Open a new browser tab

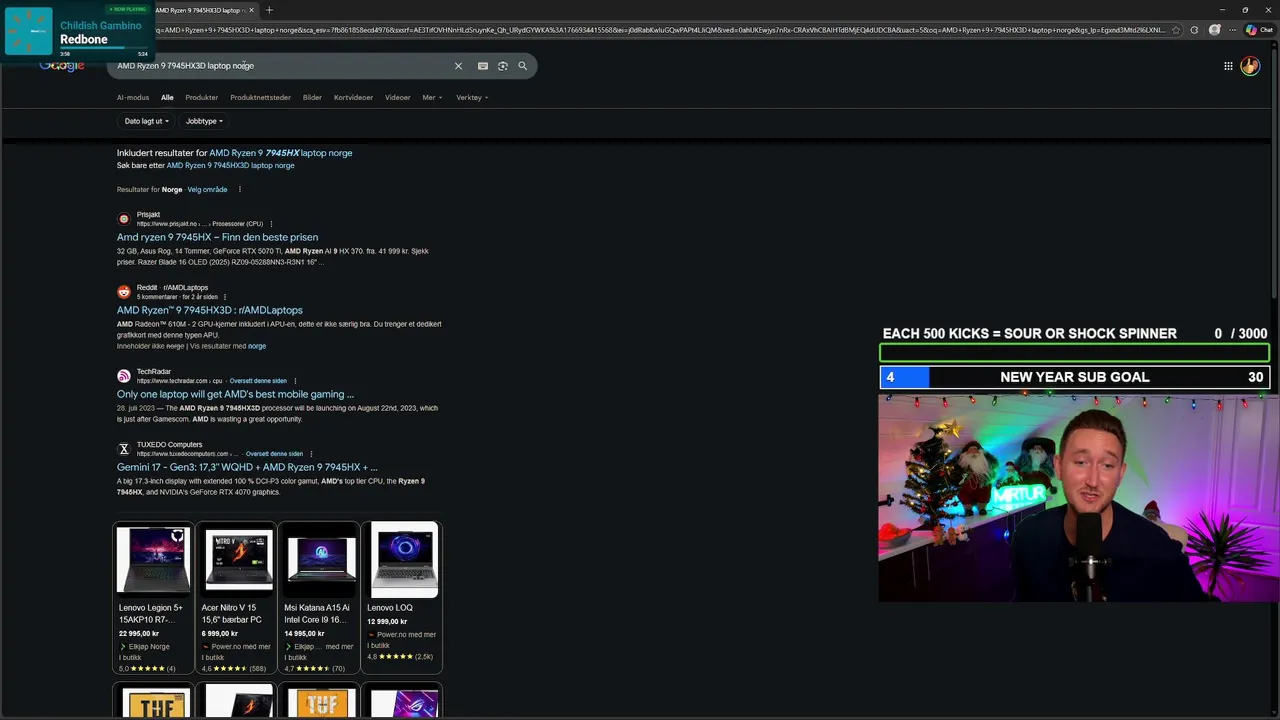pyautogui.click(x=269, y=10)
